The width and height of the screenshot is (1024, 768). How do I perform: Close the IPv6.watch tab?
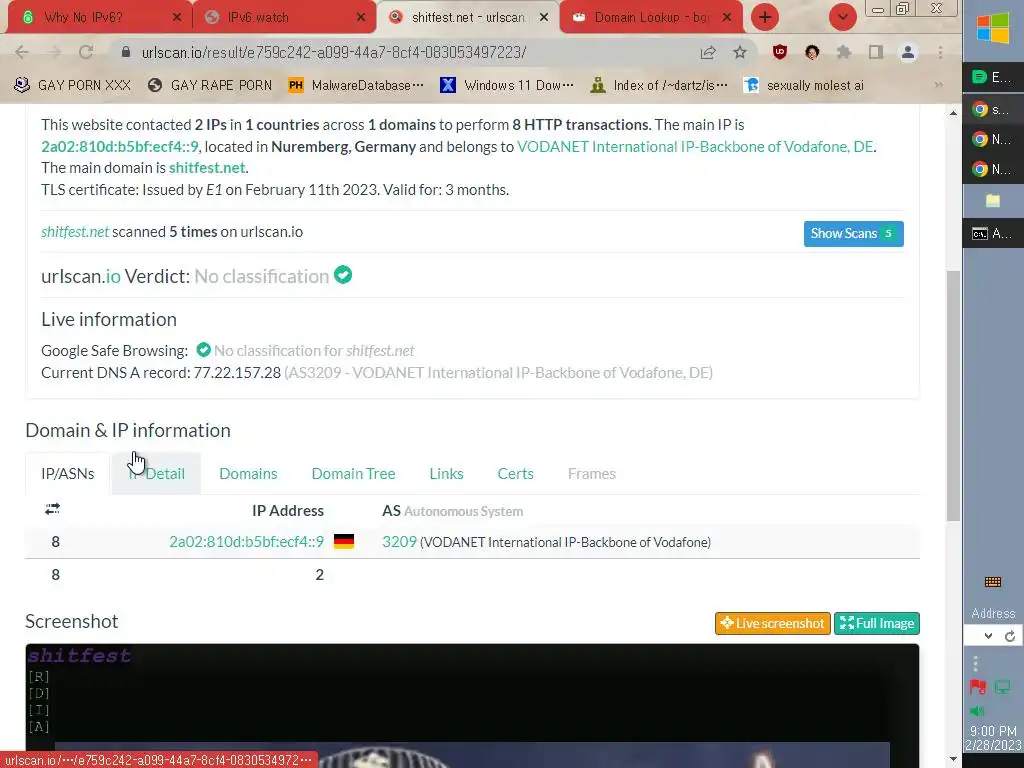click(360, 18)
